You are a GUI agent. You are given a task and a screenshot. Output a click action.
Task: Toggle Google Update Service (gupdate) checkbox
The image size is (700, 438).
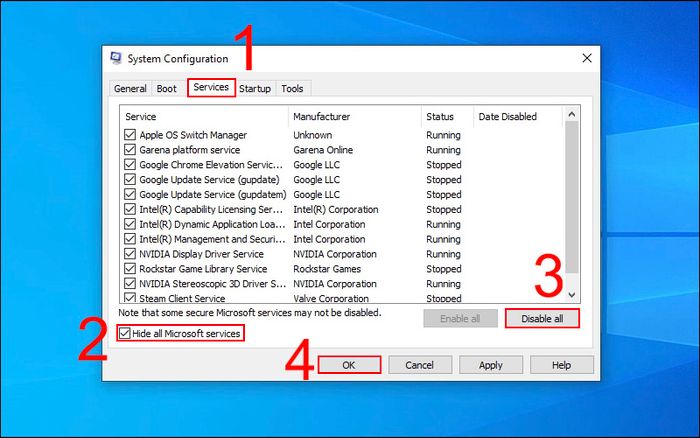point(130,179)
